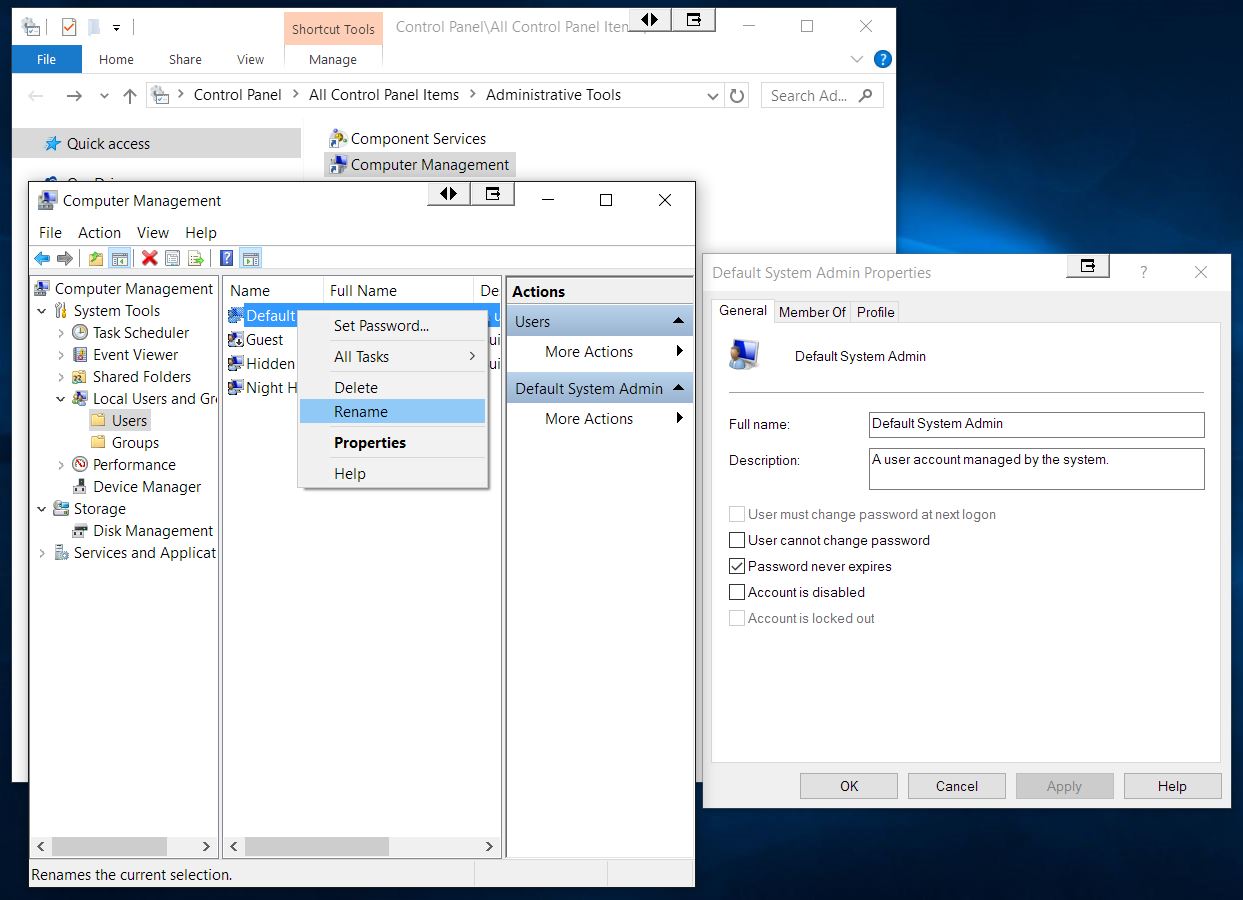Screen dimensions: 1243x900
Task: Expand the Performance tree node
Action: [61, 465]
